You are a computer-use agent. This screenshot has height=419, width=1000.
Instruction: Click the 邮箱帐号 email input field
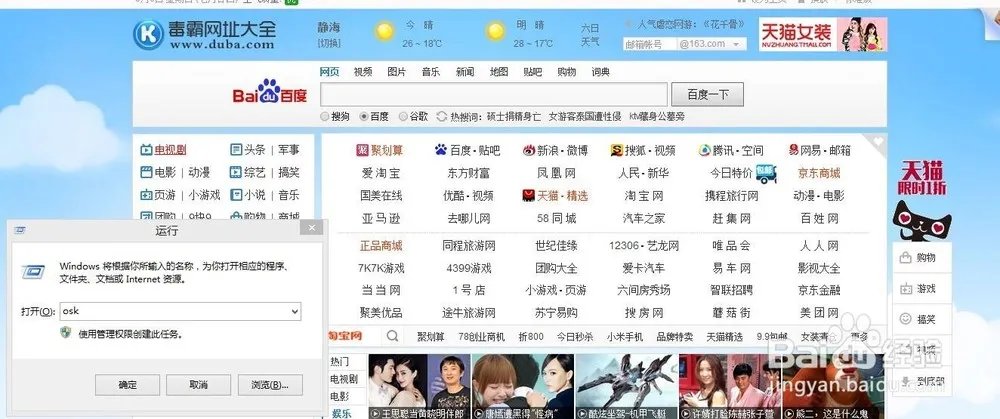click(649, 44)
